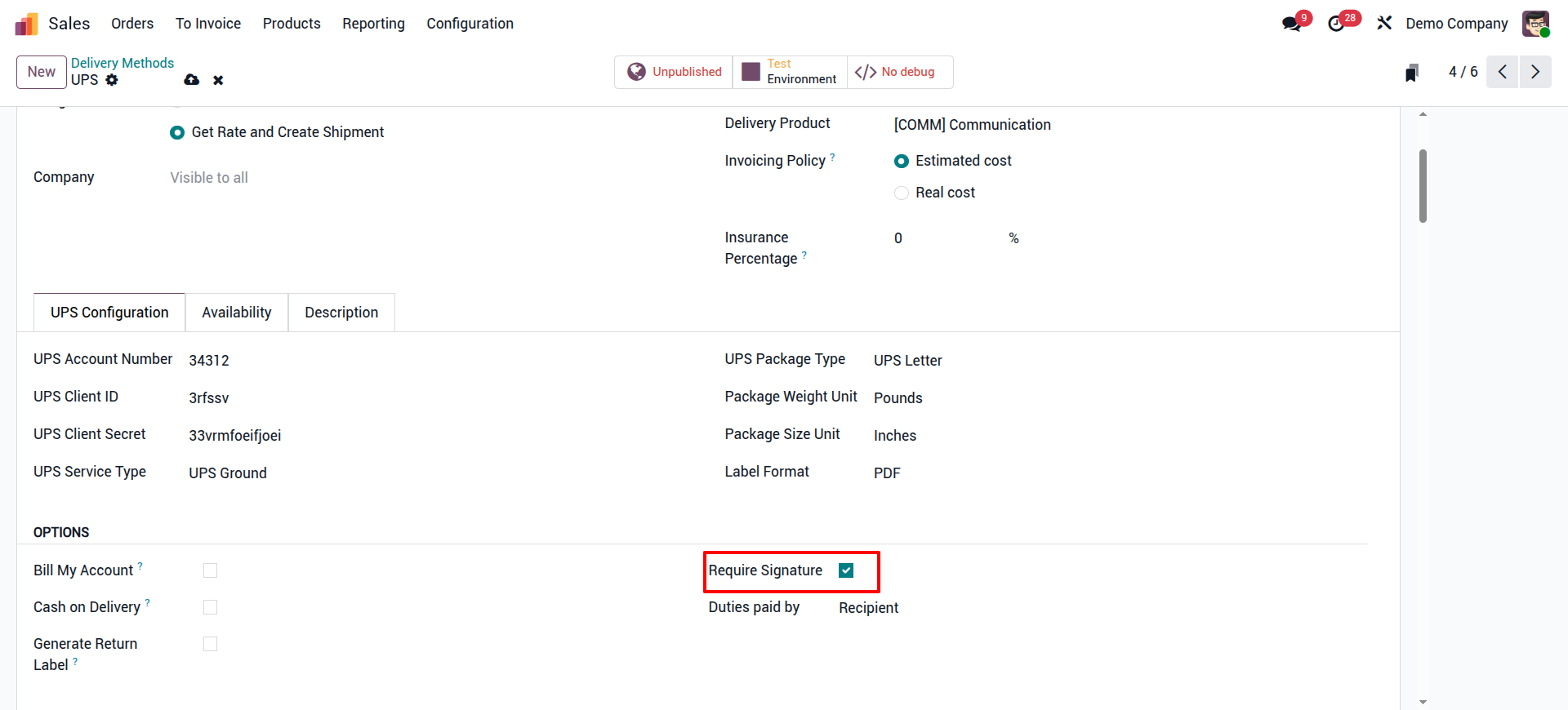Enable the Generate Return Label checkbox
1568x710 pixels.
tap(210, 644)
